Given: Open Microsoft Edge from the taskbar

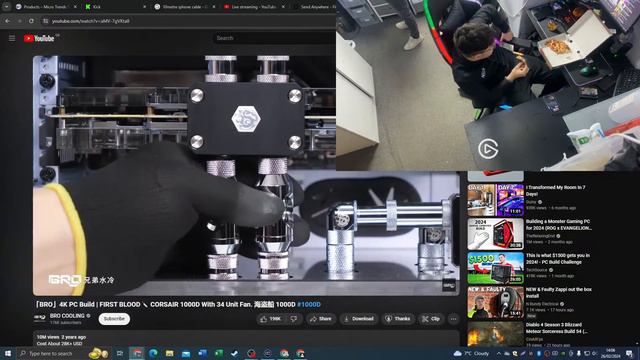Looking at the screenshot, I should pos(153,353).
